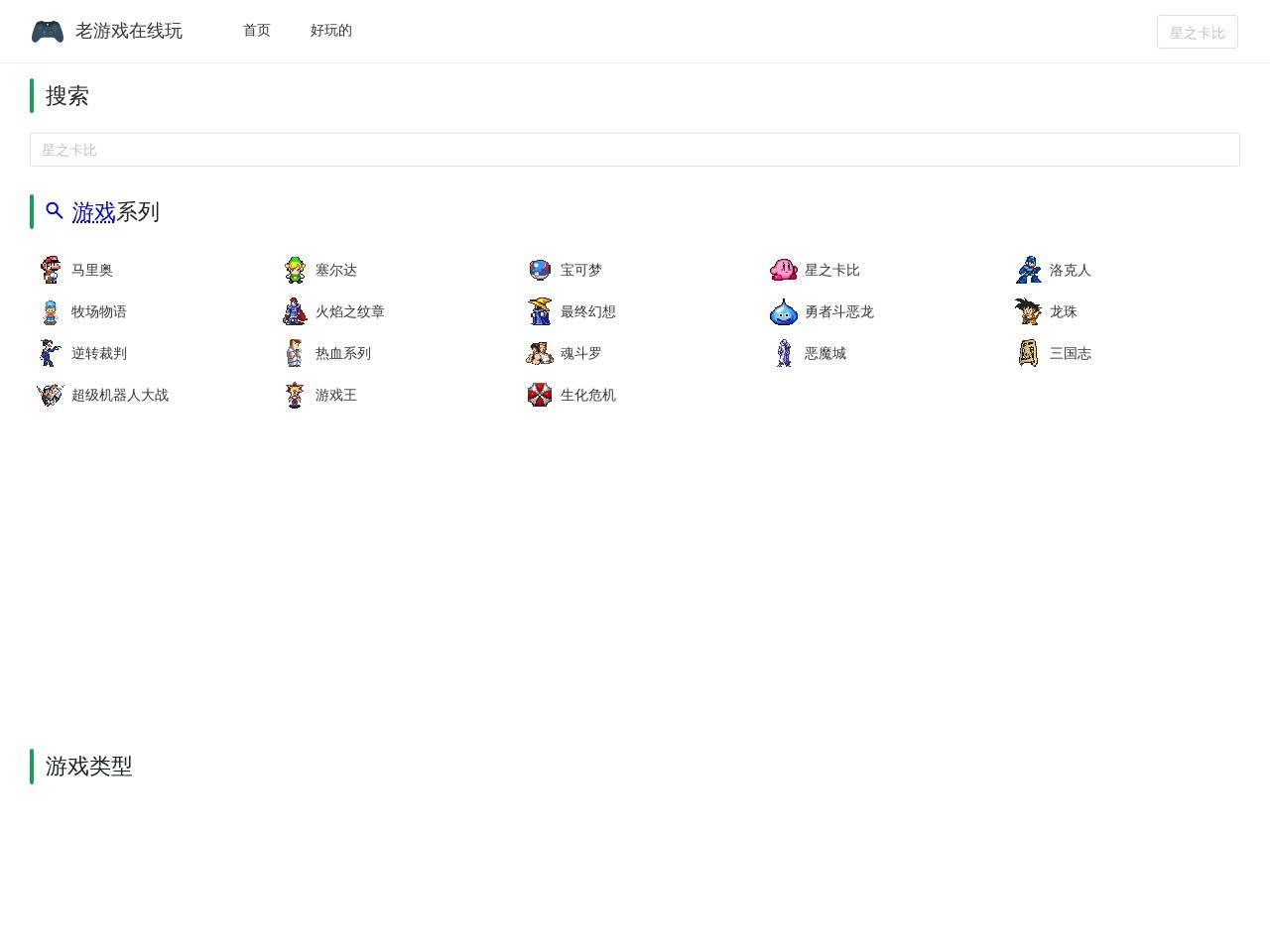Screen dimensions: 1270x952
Task: Click the gamepad logo icon
Action: [48, 31]
